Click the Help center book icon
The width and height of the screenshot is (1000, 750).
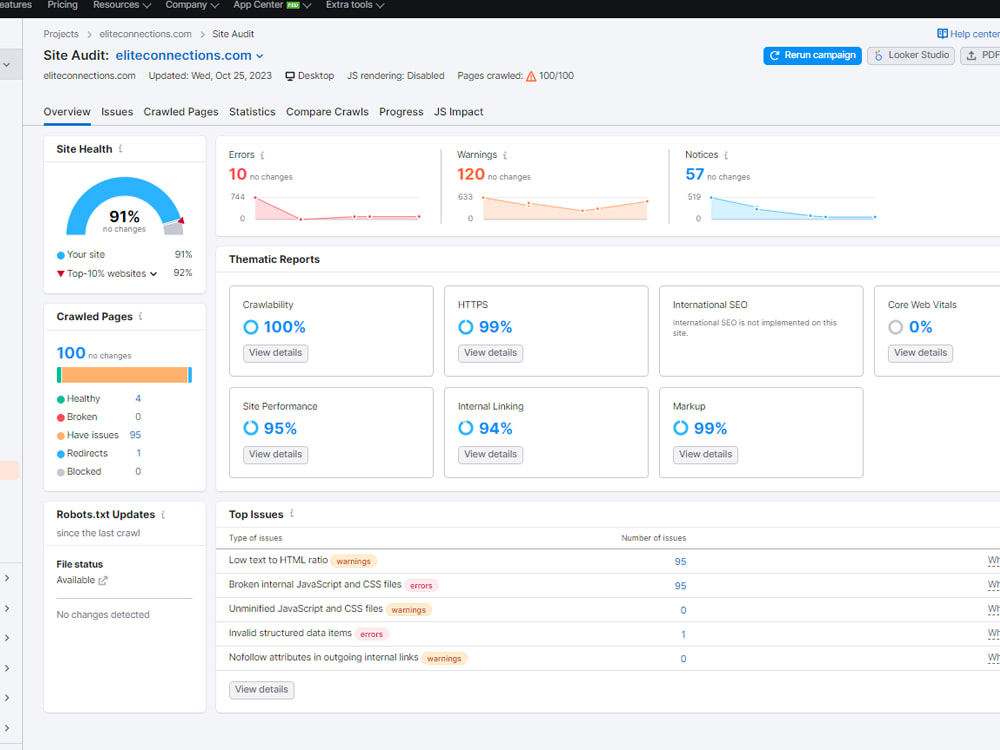[942, 34]
